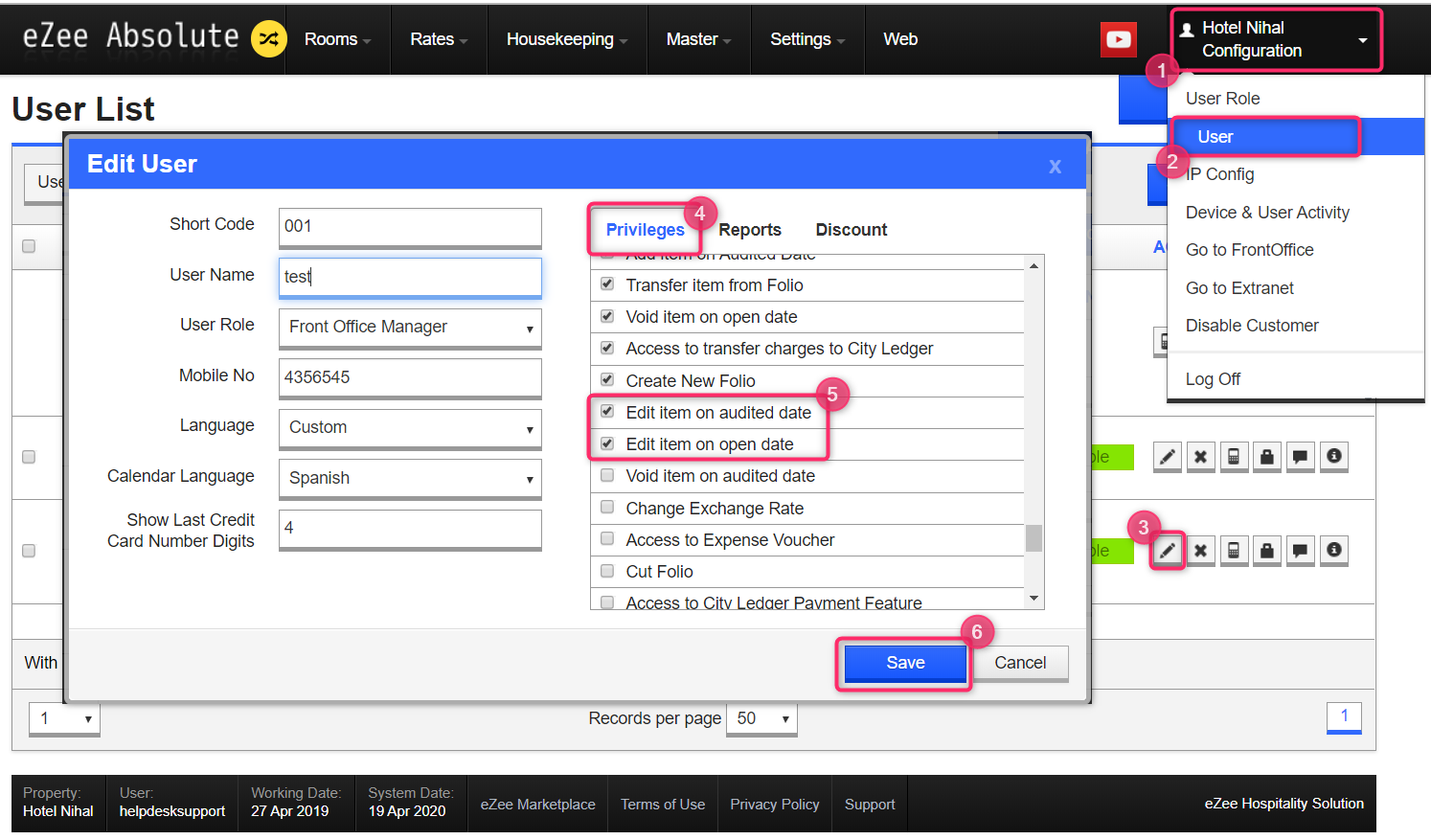This screenshot has width=1431, height=840.
Task: Choose IP Config from the menu
Action: (1220, 174)
